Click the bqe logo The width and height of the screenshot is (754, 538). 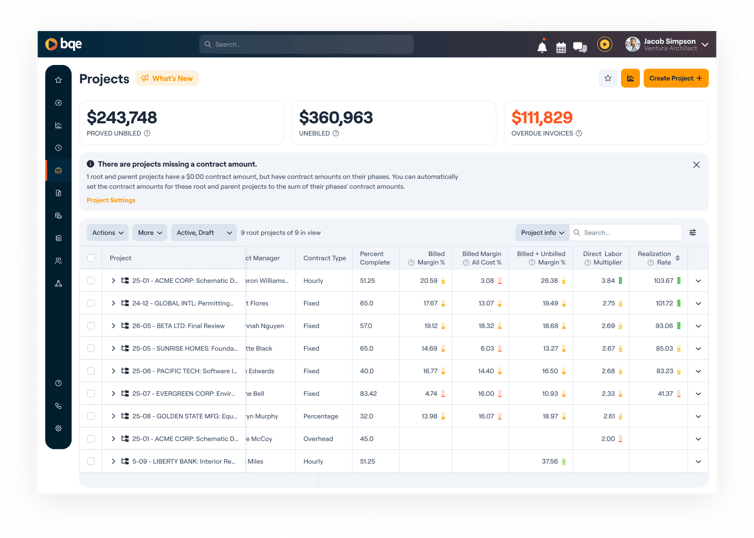pyautogui.click(x=63, y=44)
